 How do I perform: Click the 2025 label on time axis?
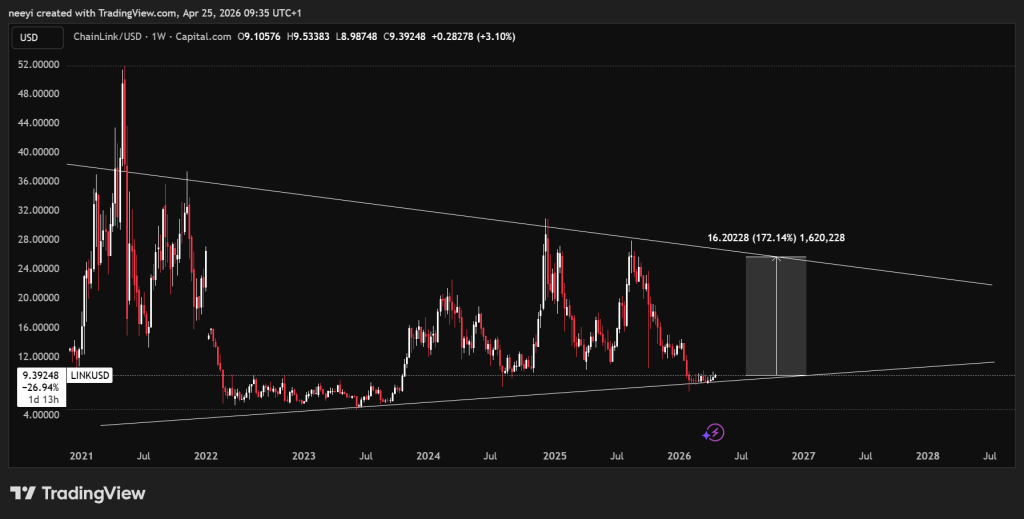(x=555, y=456)
